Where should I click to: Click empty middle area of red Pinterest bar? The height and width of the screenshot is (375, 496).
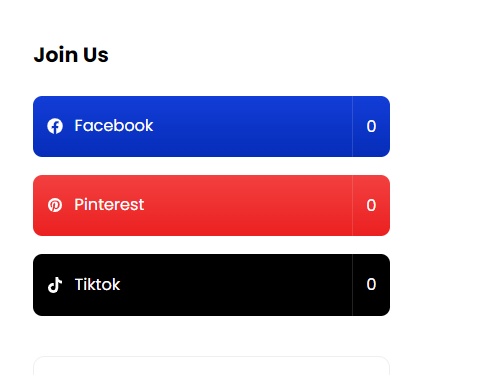tap(248, 205)
